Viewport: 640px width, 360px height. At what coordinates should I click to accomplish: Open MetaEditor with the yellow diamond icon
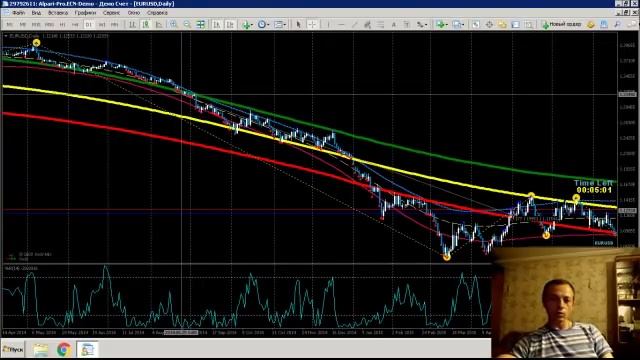590,24
